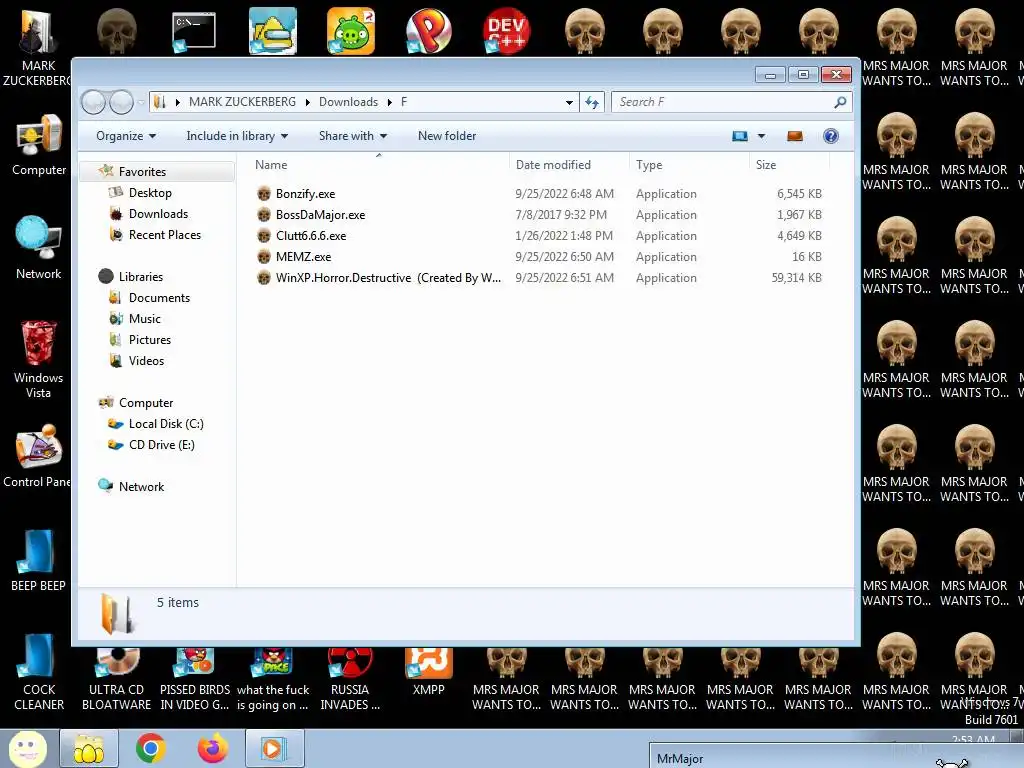Expand arrow after MARK ZUCKERBERG breadcrumb

click(308, 102)
